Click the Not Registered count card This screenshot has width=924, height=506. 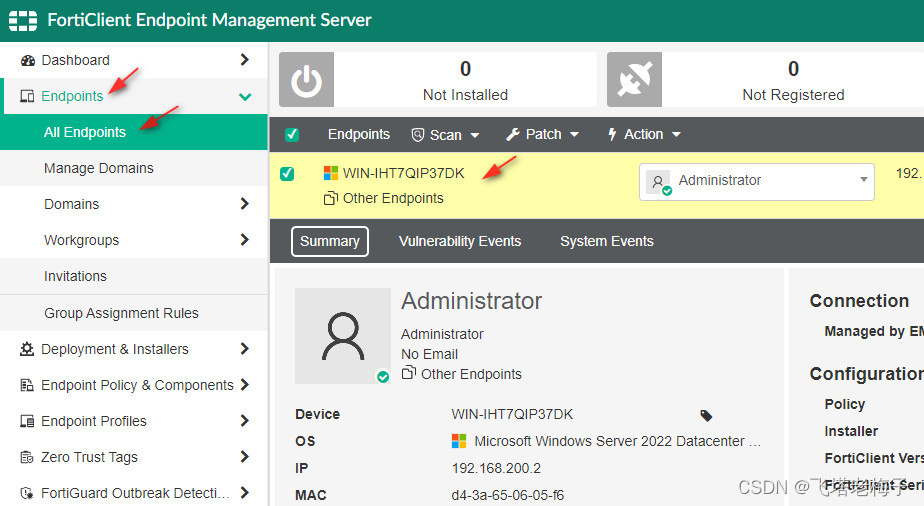[765, 80]
